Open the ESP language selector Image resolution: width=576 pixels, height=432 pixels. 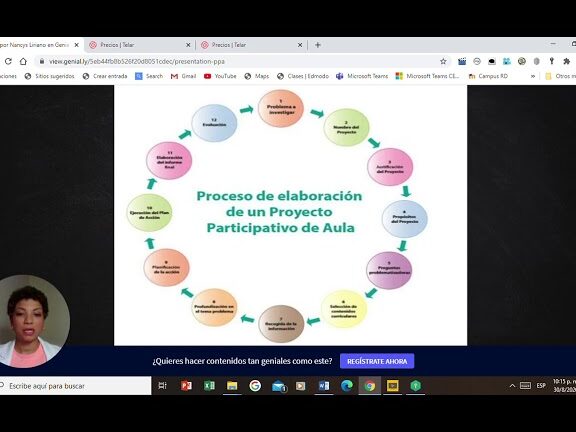(x=541, y=386)
